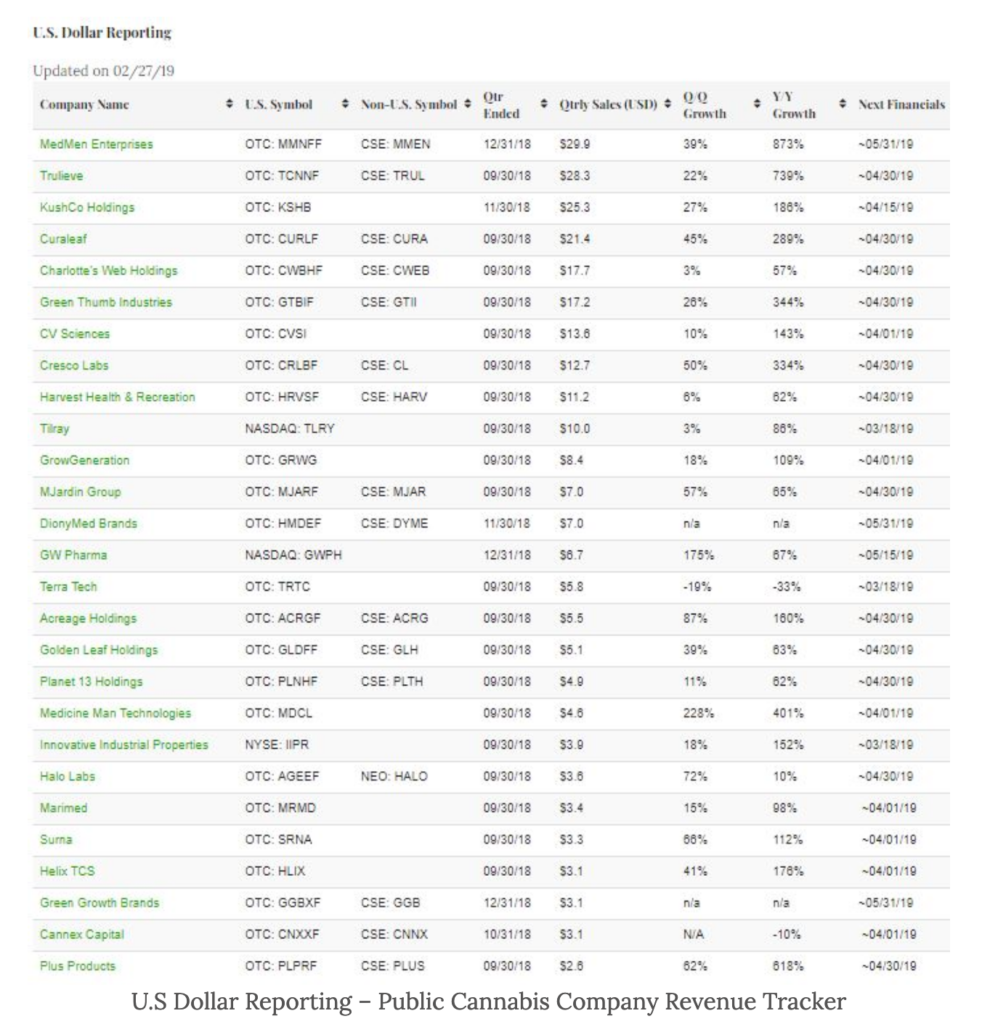982x1024 pixels.
Task: Open Medicine Man Technologies link
Action: 116,713
